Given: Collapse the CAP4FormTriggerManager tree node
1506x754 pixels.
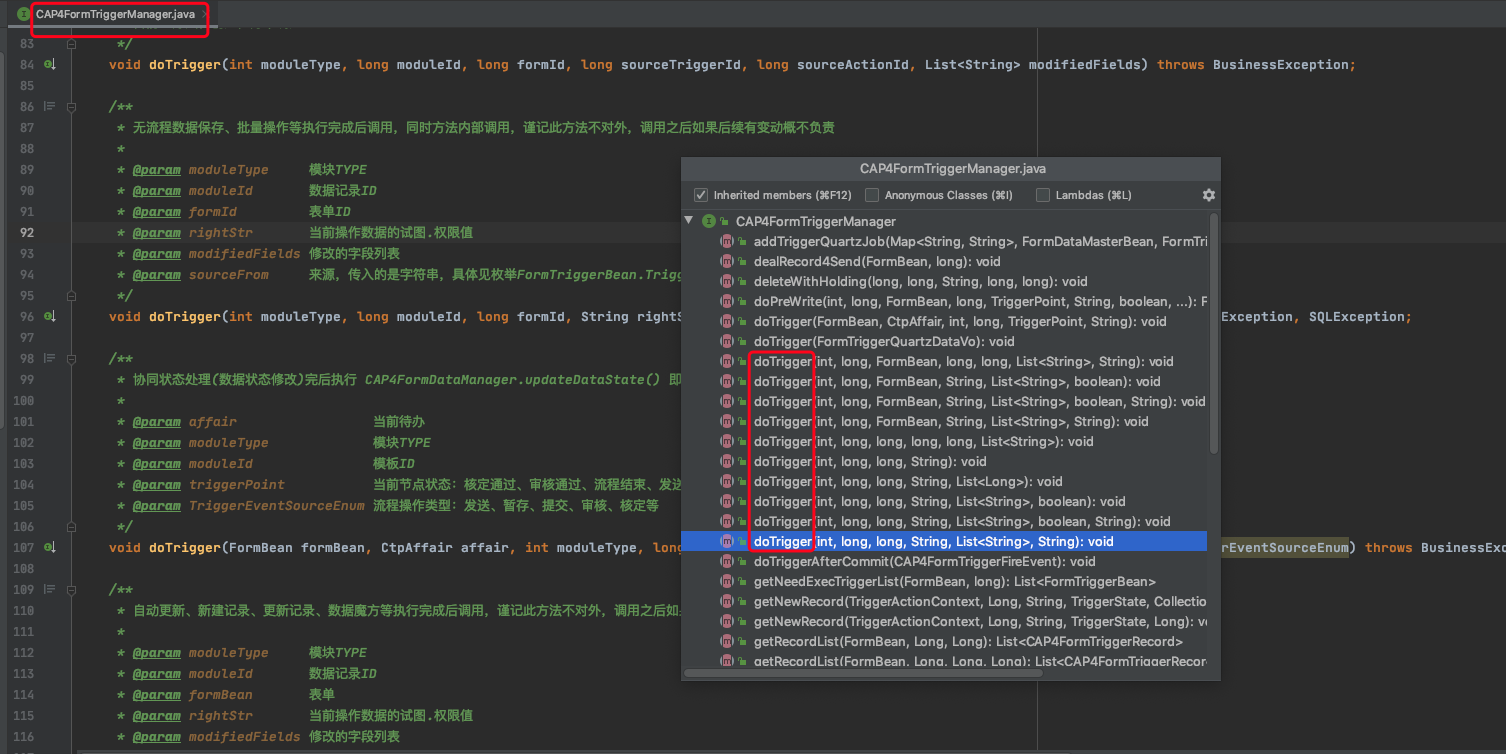Looking at the screenshot, I should (689, 221).
